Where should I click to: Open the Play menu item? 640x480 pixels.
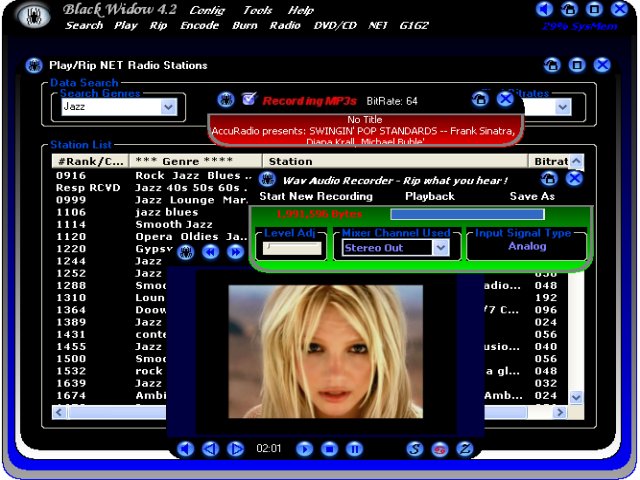126,25
